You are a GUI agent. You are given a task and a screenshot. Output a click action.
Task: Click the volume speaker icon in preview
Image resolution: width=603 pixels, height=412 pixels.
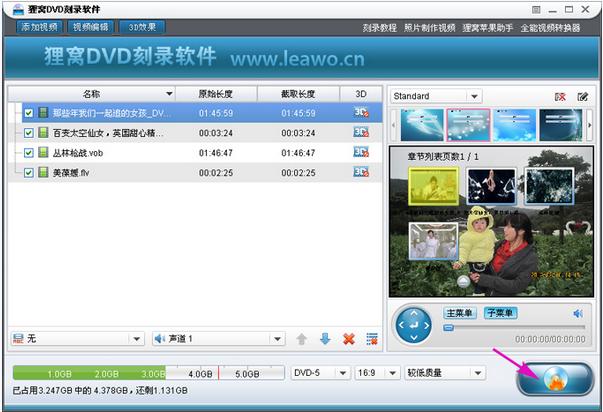(577, 313)
